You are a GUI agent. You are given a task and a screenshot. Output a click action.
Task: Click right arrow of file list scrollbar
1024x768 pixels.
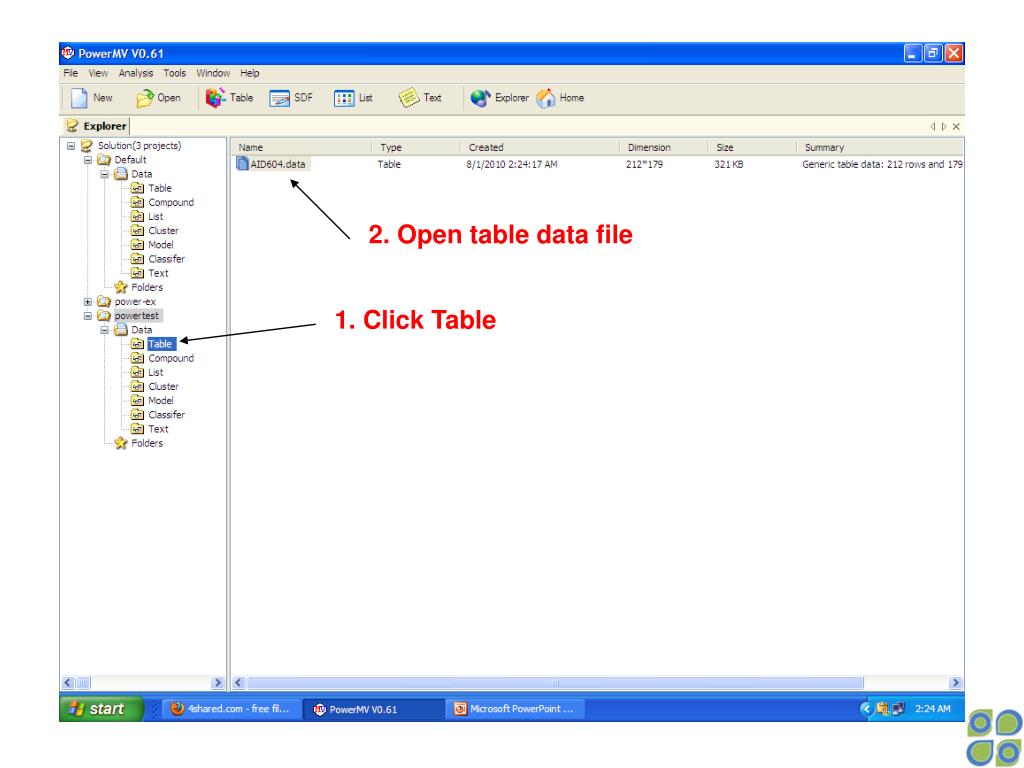[956, 683]
